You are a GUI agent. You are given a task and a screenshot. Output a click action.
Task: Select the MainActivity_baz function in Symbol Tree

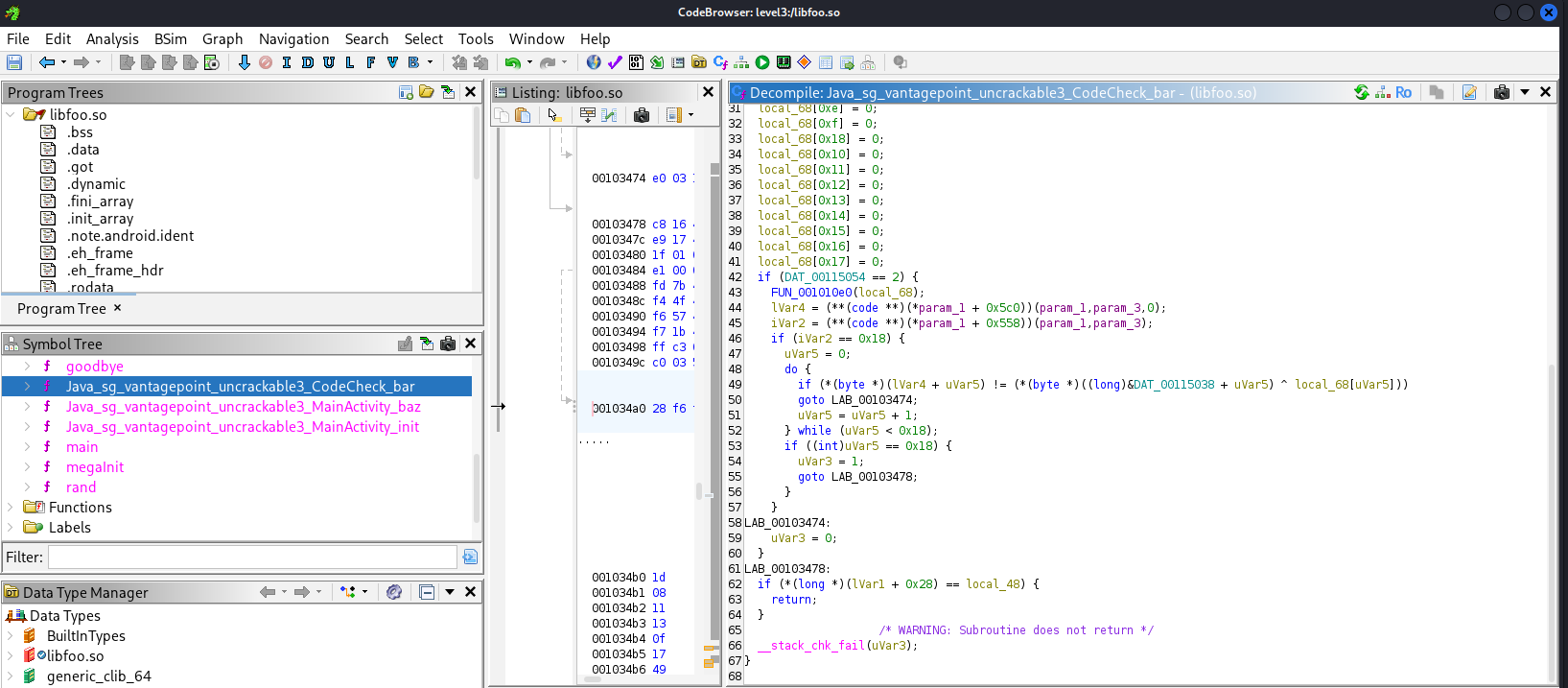243,407
